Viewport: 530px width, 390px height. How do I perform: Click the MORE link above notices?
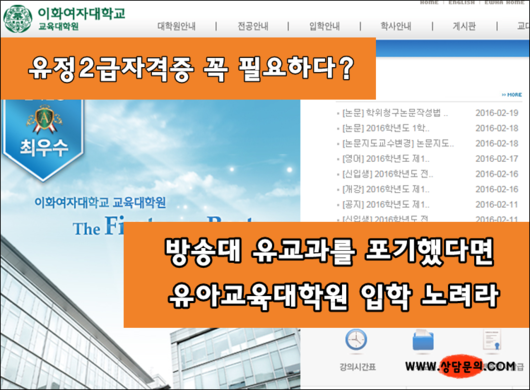pos(512,95)
